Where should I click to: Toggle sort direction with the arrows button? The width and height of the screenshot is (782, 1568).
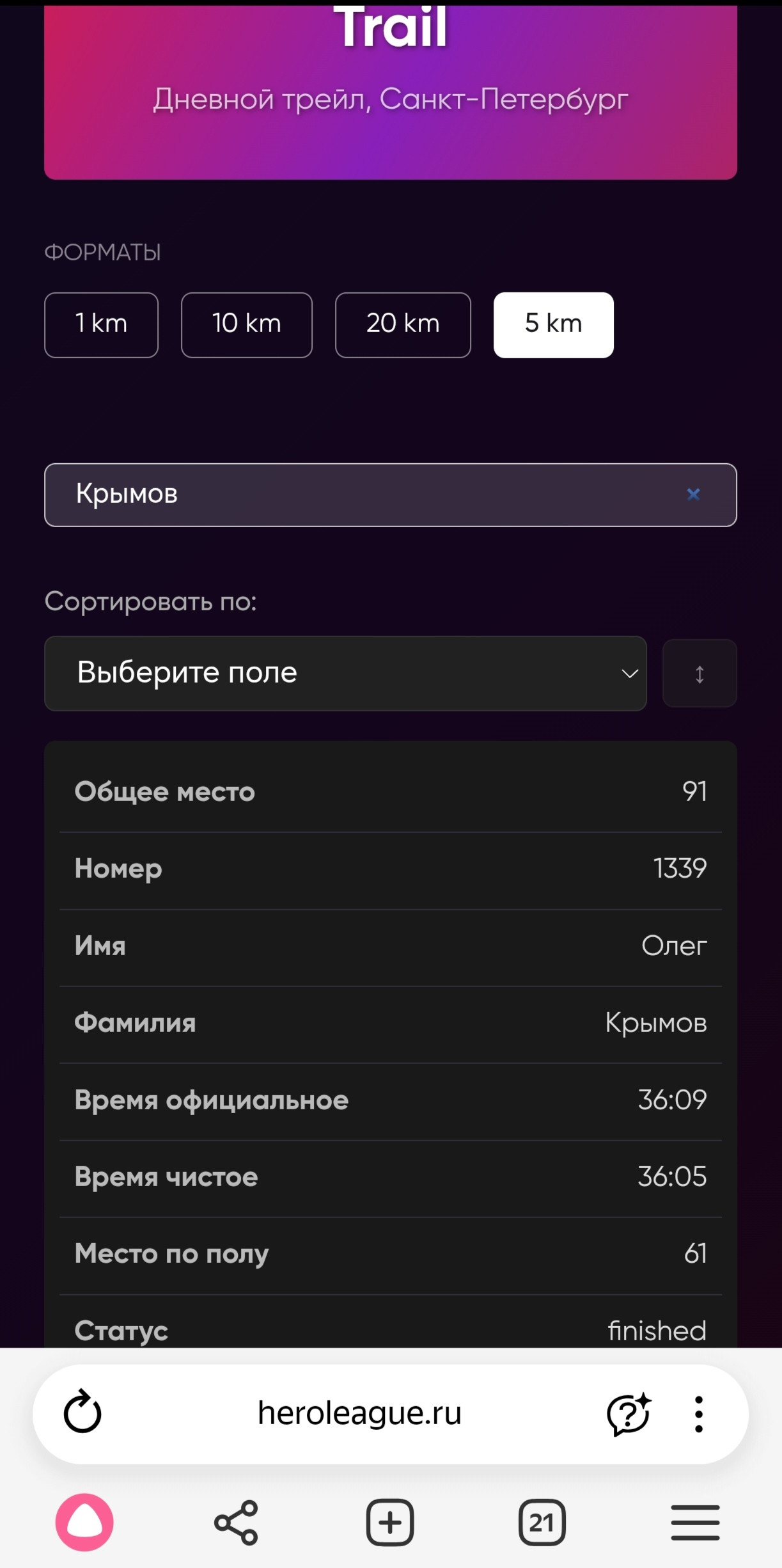tap(700, 674)
